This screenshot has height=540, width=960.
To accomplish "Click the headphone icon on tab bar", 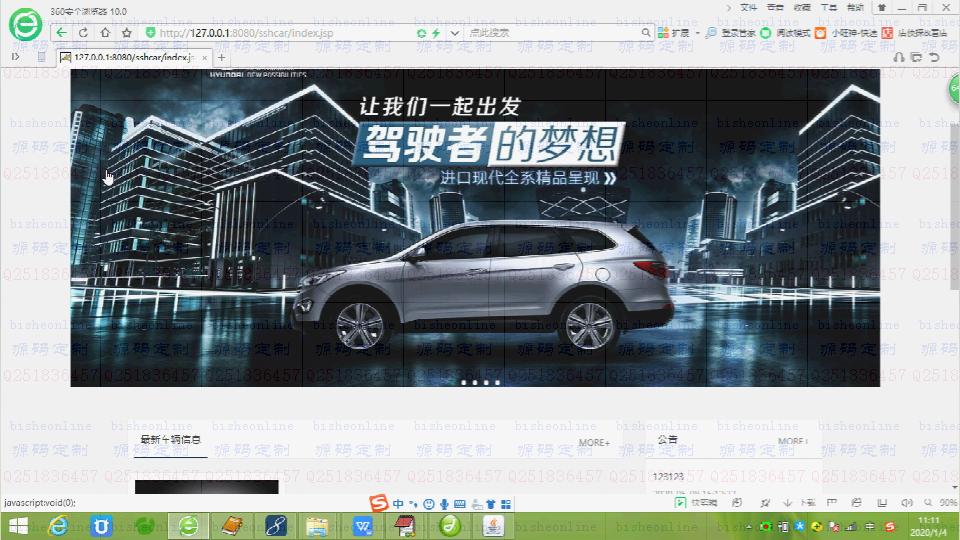I will click(899, 57).
